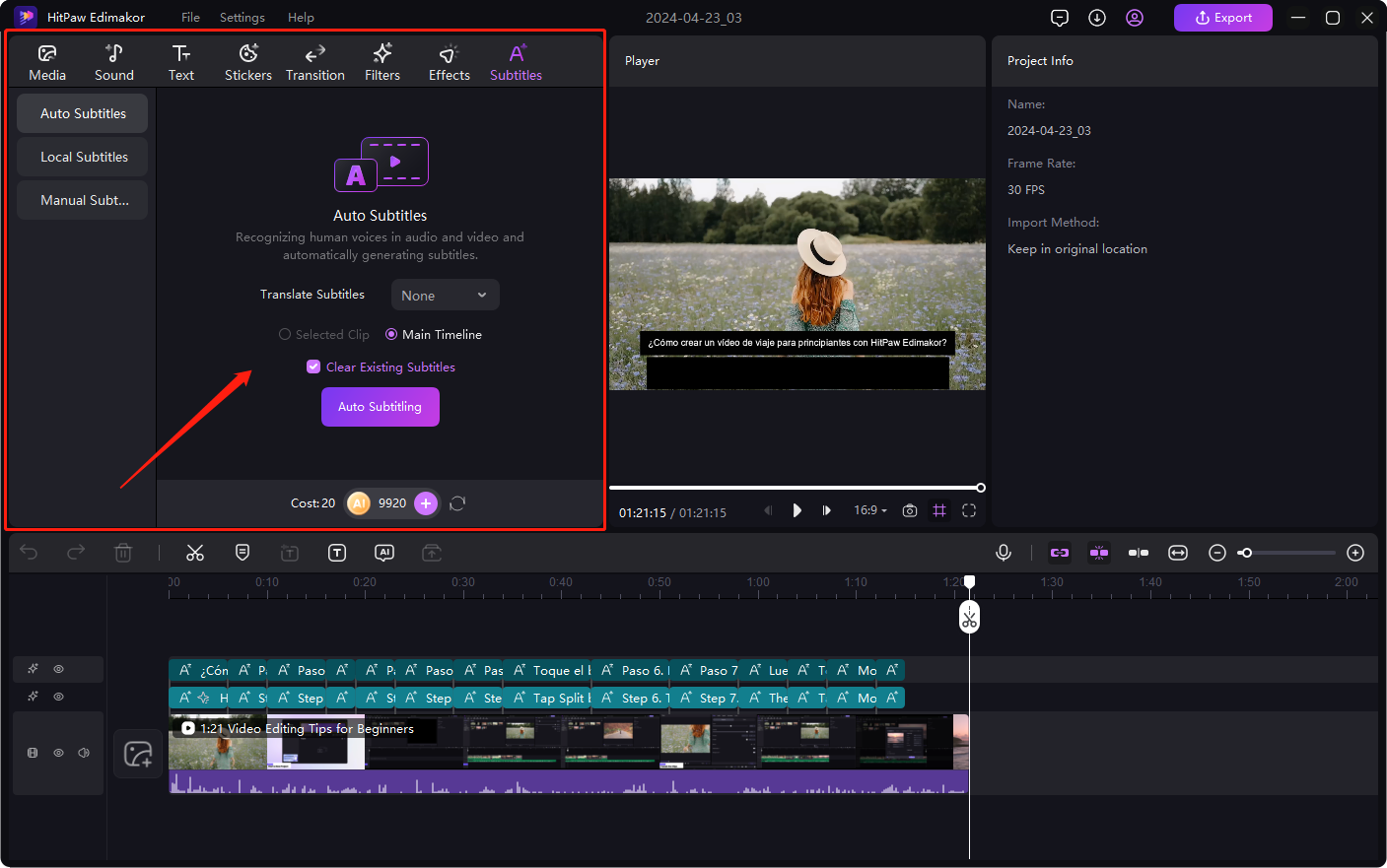Open the Effects panel
The height and width of the screenshot is (868, 1387).
pos(449,62)
